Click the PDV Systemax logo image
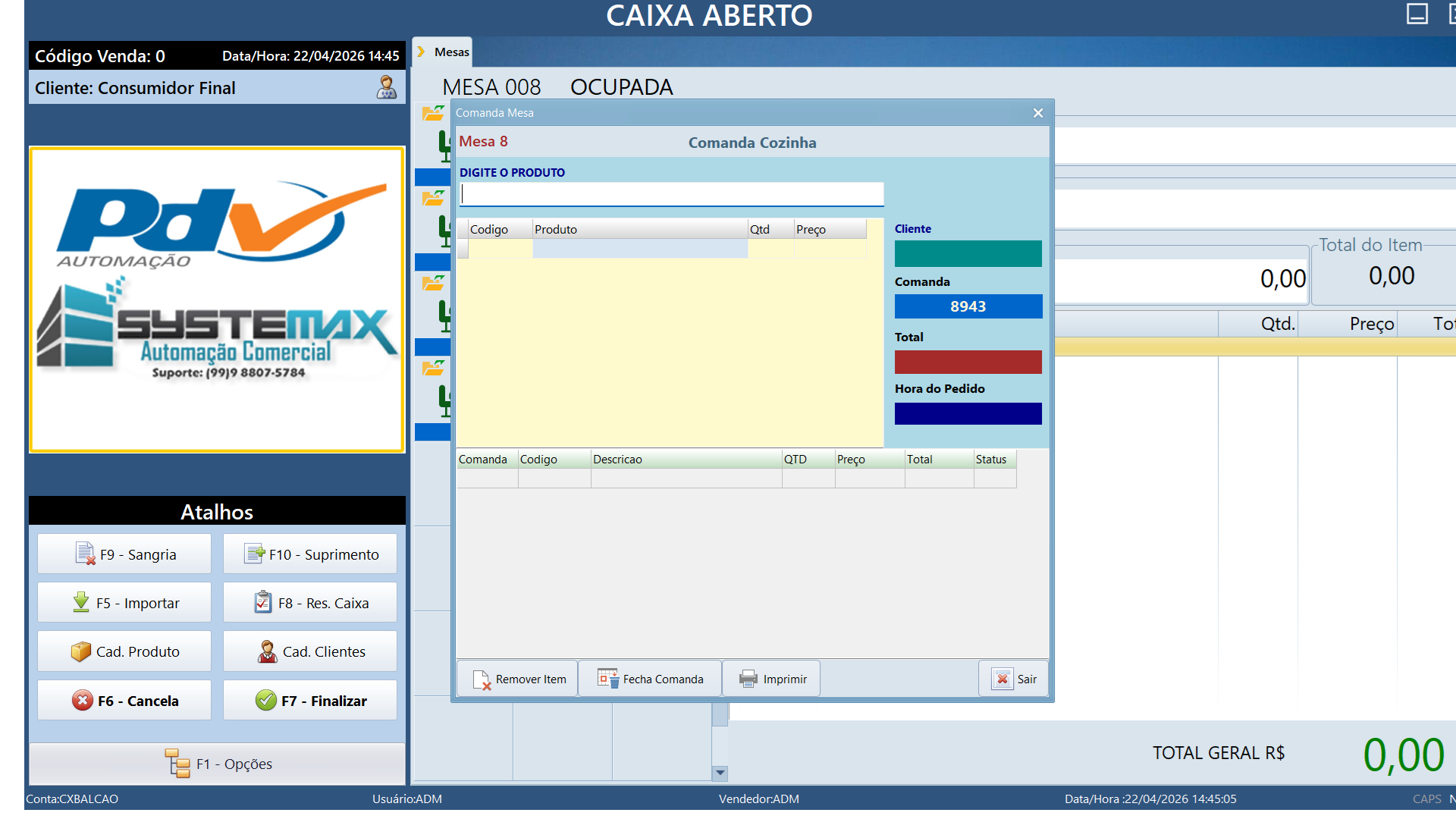 pos(218,300)
